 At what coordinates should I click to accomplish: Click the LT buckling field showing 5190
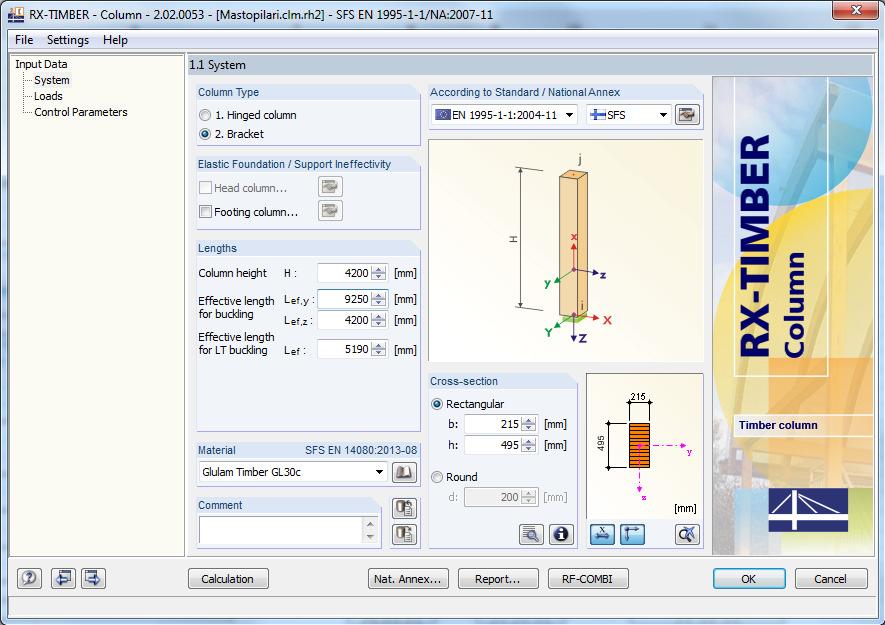tap(344, 349)
